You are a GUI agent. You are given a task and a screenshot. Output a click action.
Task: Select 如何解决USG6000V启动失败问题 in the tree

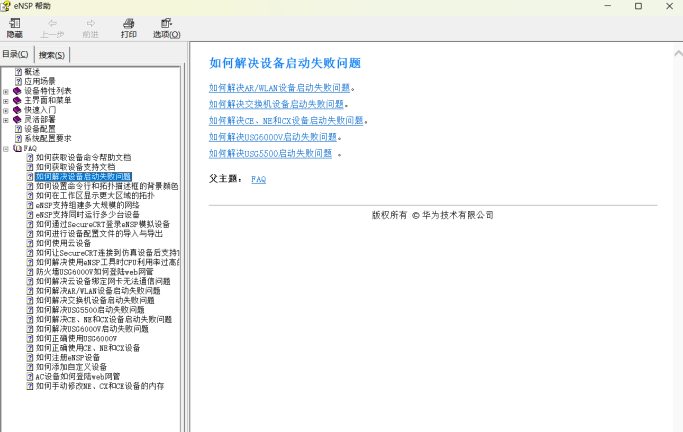pyautogui.click(x=92, y=329)
